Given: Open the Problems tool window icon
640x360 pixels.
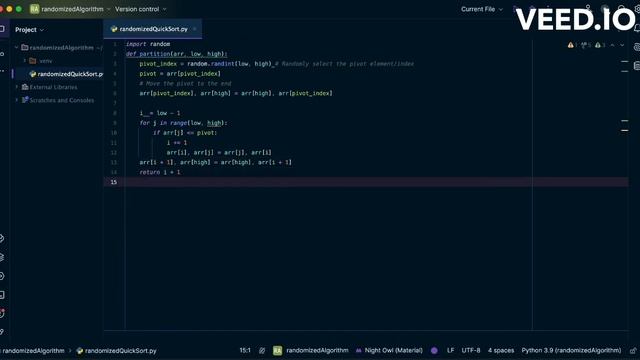Looking at the screenshot, I should (x=2, y=313).
